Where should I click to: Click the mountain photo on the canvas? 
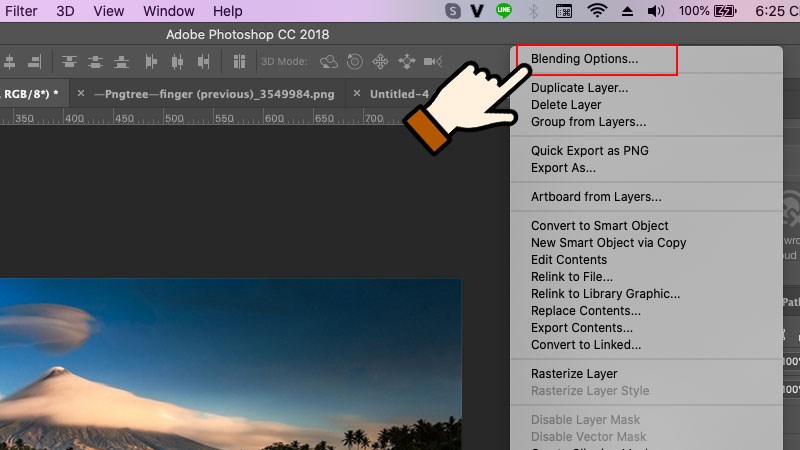pyautogui.click(x=230, y=370)
